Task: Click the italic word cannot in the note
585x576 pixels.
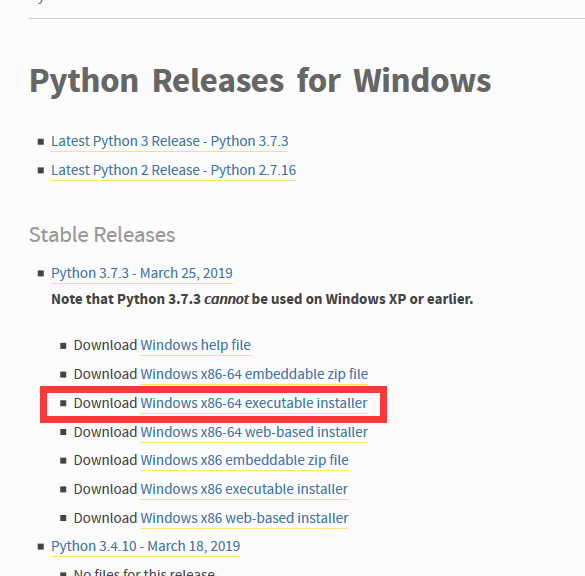Action: pos(226,299)
